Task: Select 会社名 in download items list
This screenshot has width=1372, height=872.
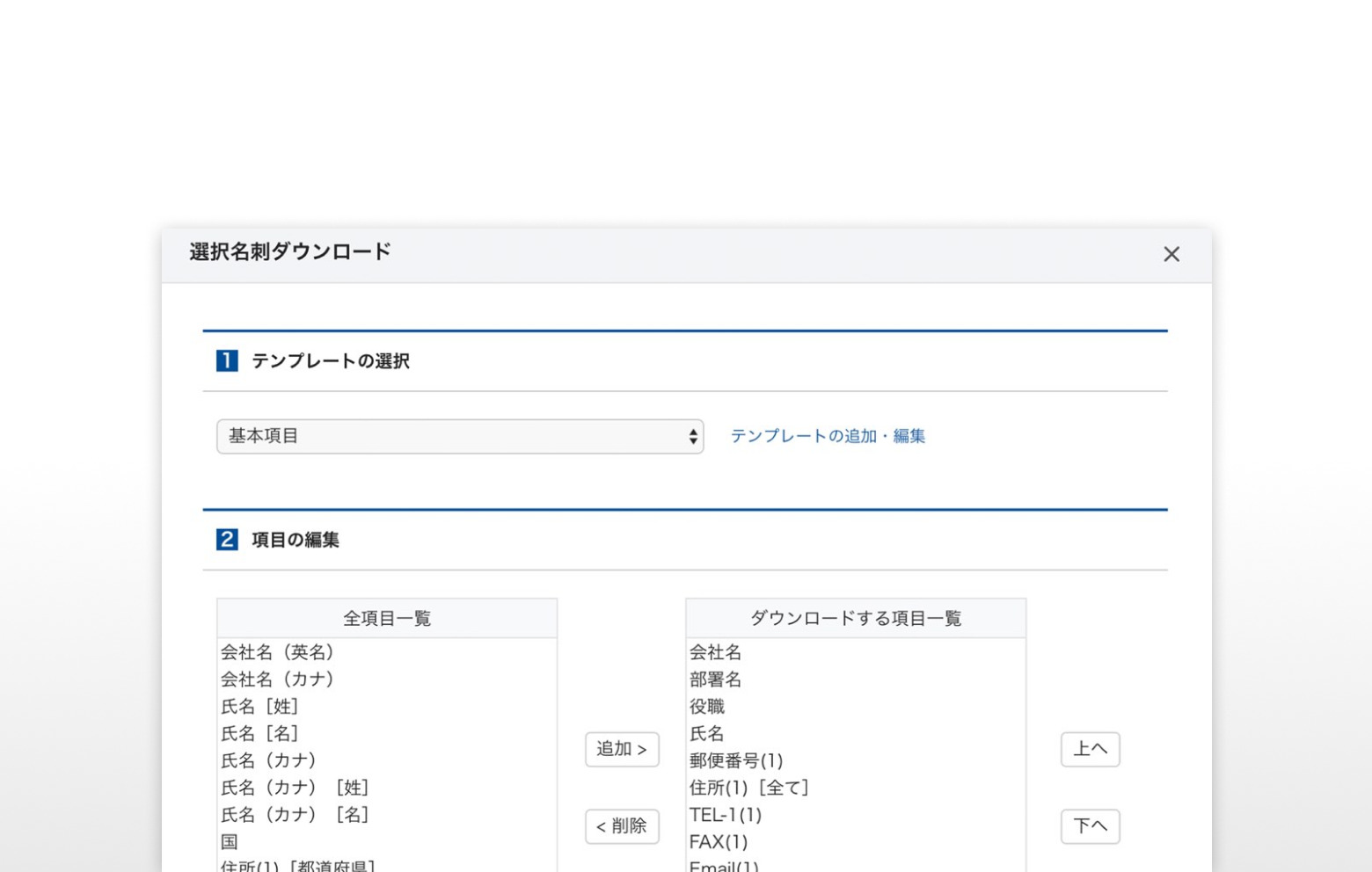Action: coord(856,652)
